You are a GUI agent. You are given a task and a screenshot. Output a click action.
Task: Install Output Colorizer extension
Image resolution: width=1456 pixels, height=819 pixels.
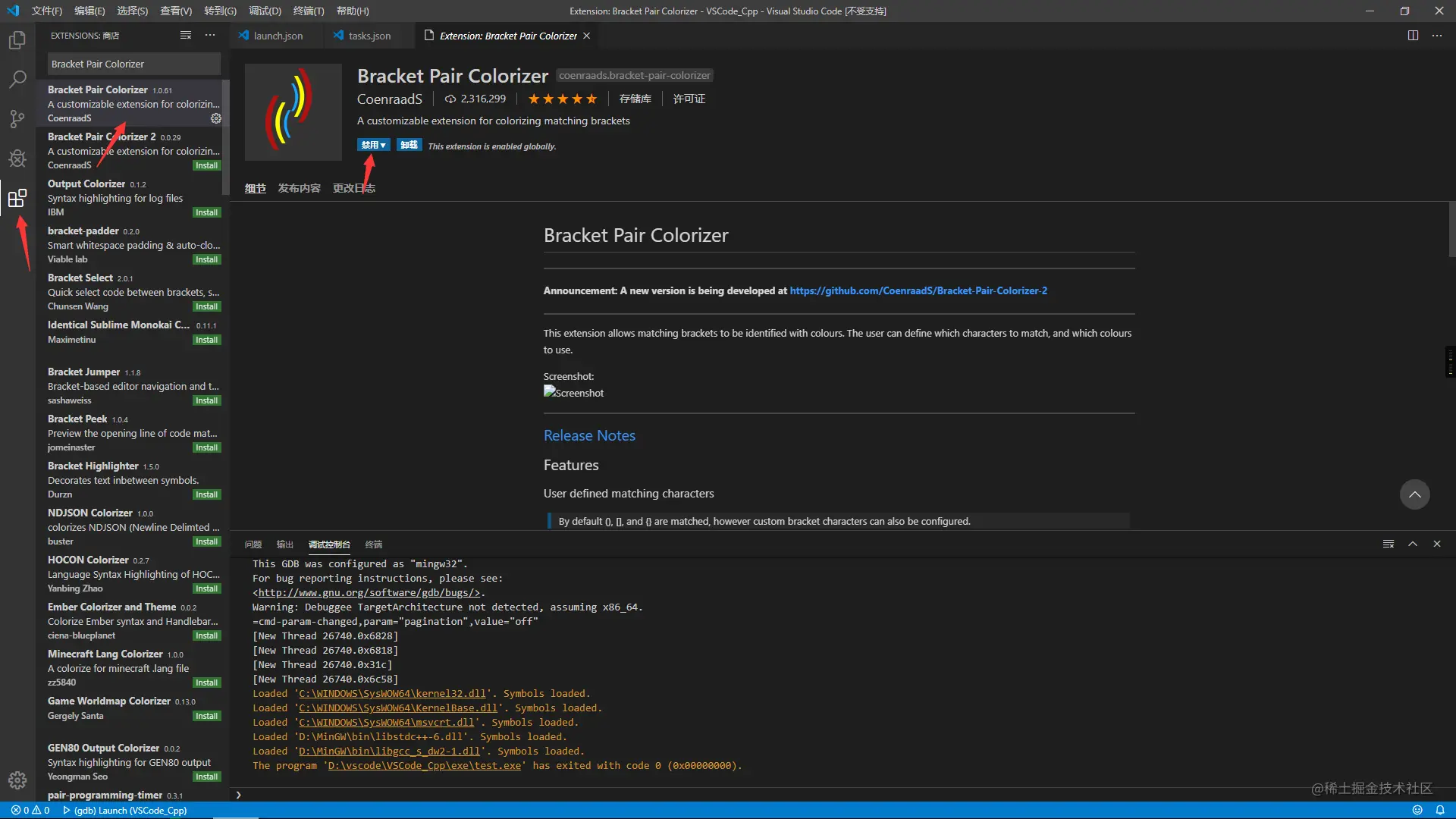coord(206,212)
